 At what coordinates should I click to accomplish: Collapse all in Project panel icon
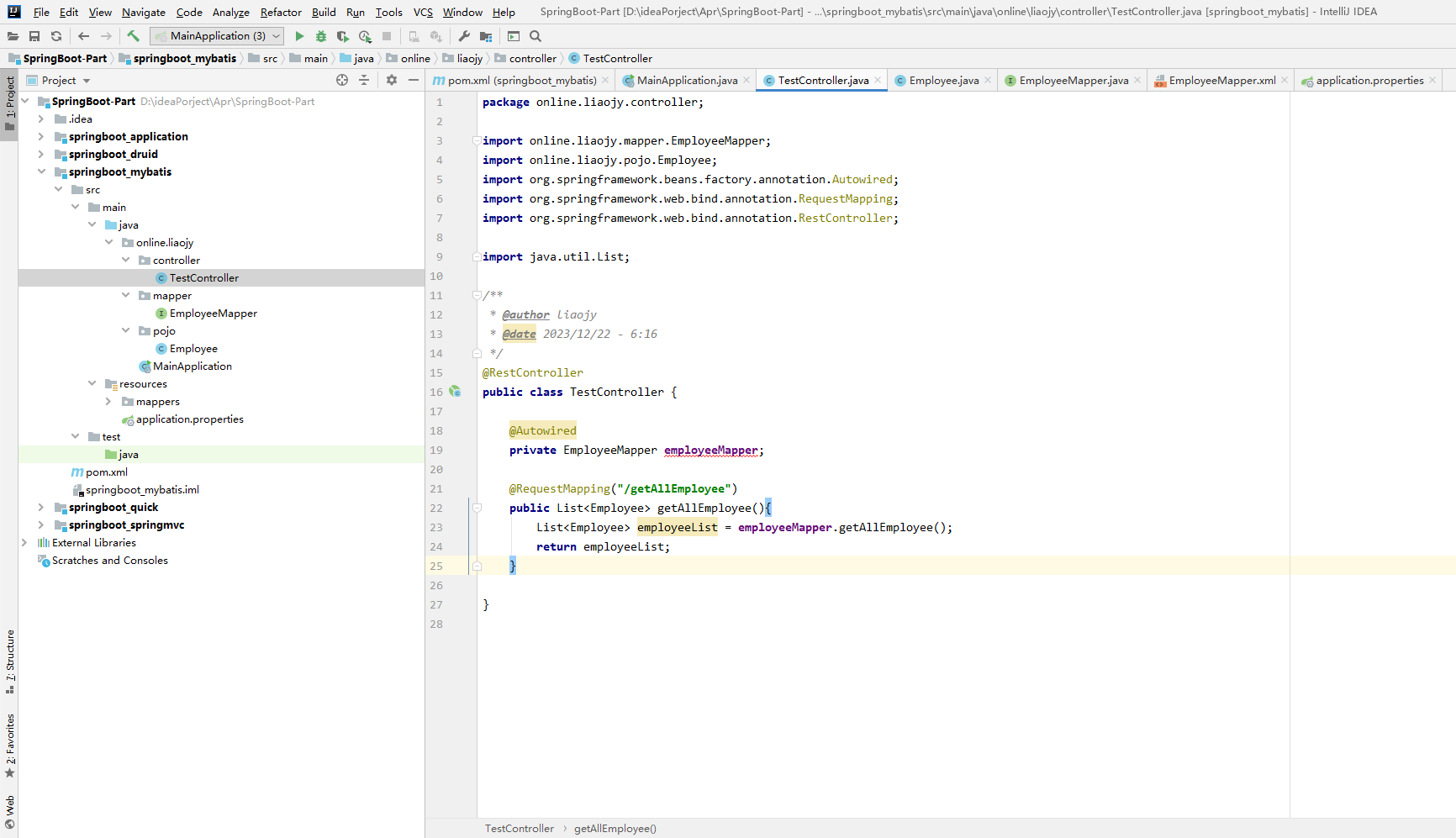coord(364,80)
